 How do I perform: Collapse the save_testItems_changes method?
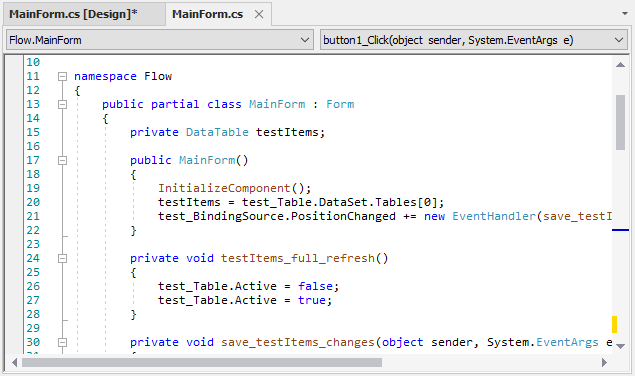tap(62, 342)
